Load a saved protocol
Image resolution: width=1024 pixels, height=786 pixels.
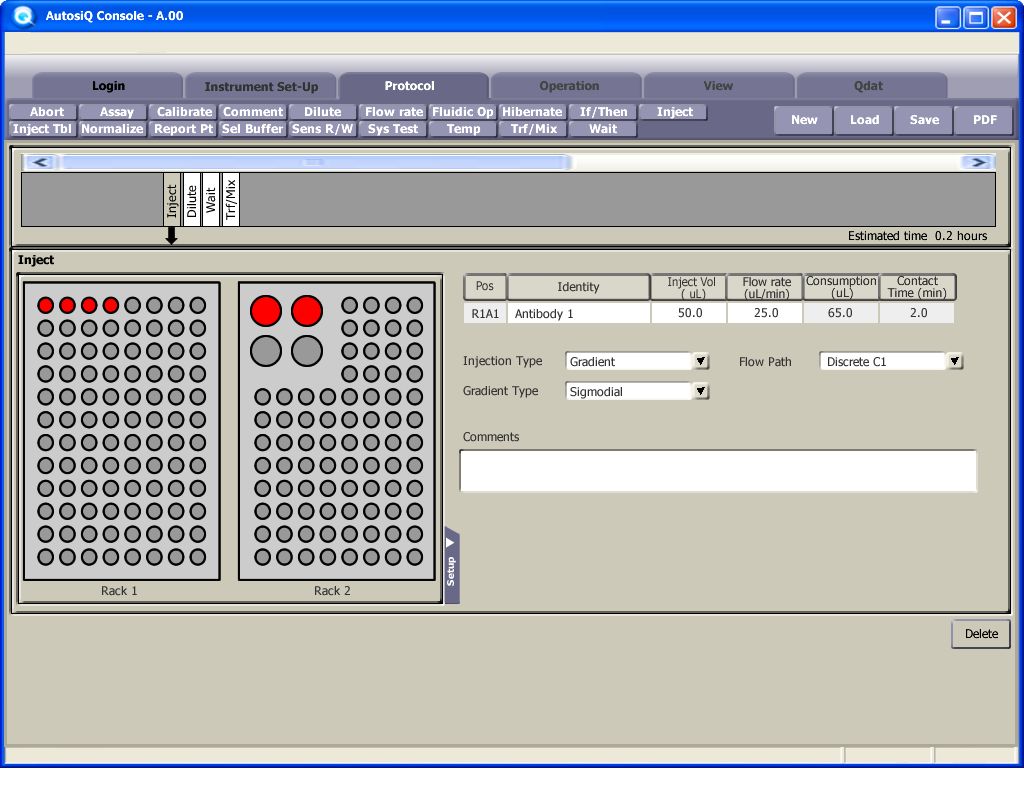point(864,120)
